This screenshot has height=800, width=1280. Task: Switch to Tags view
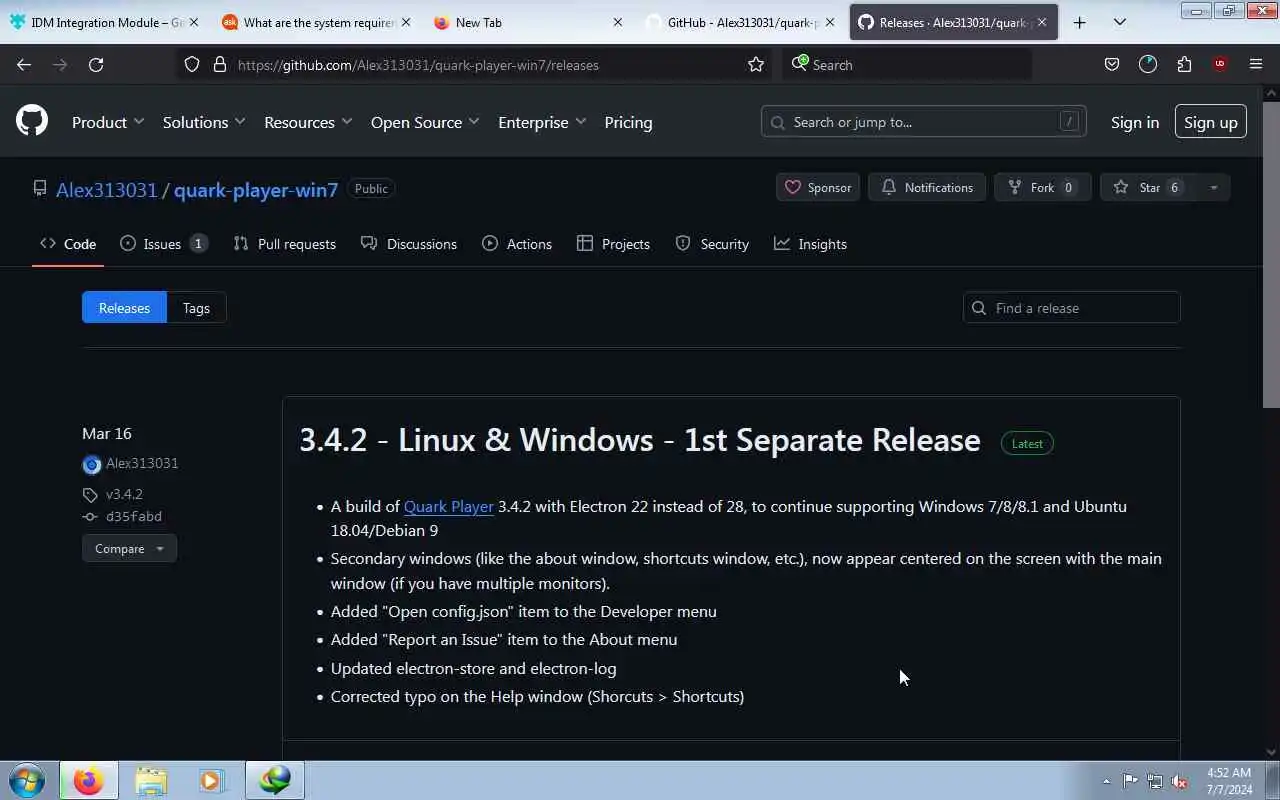[196, 308]
